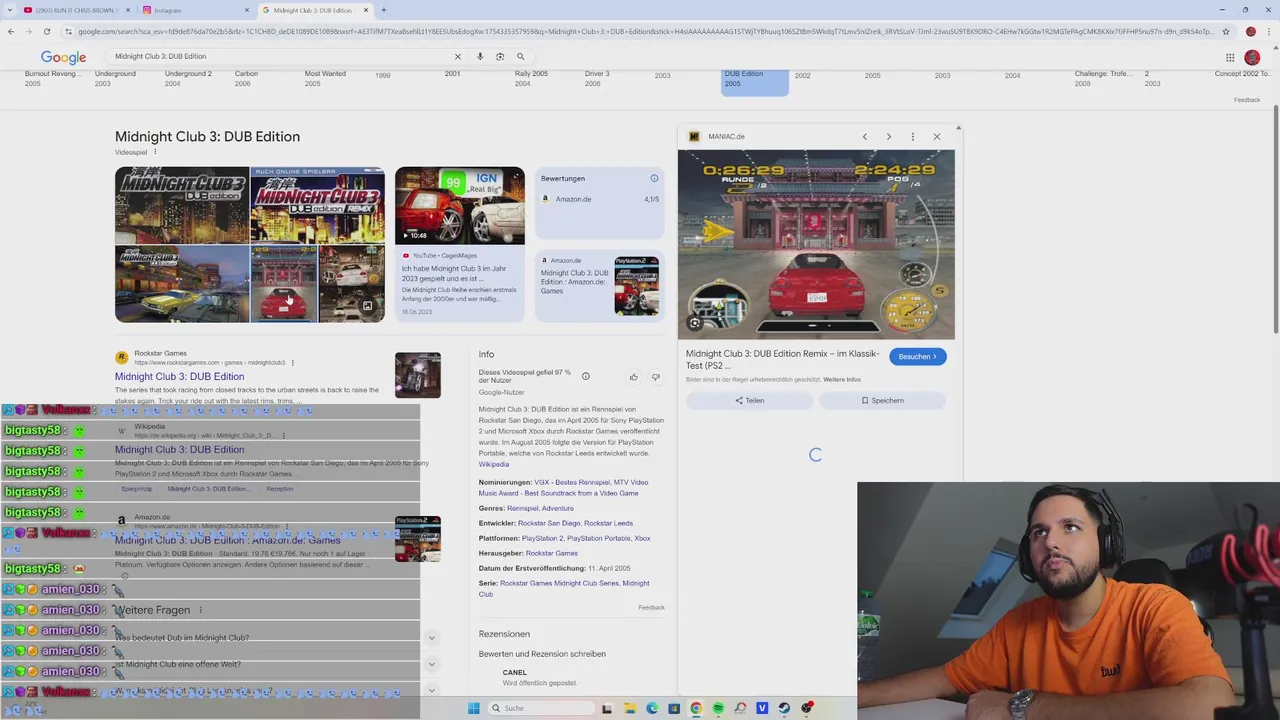1280x720 pixels.
Task: Click the Teilen share button
Action: tap(749, 400)
